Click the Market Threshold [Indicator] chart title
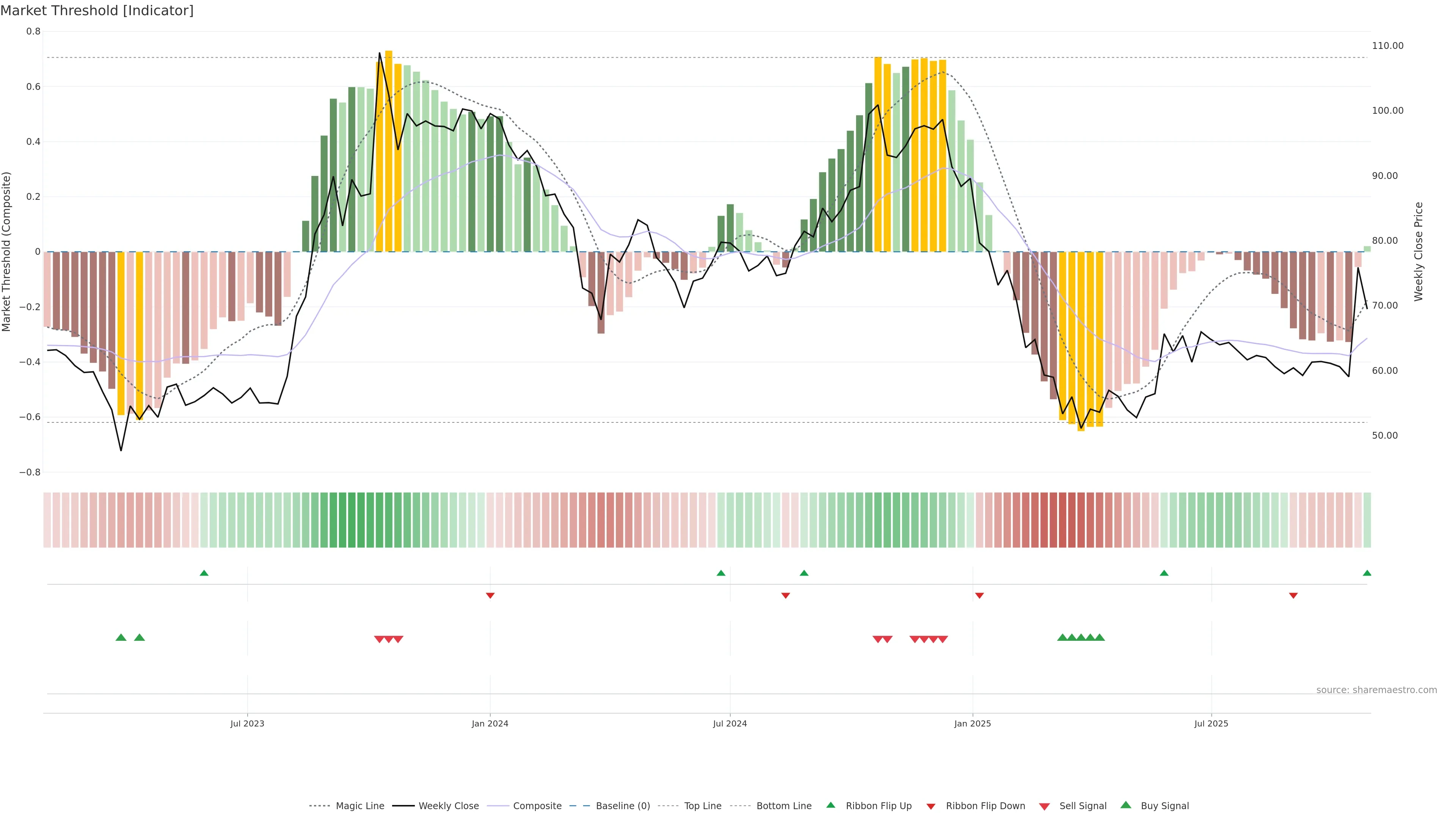 point(97,11)
